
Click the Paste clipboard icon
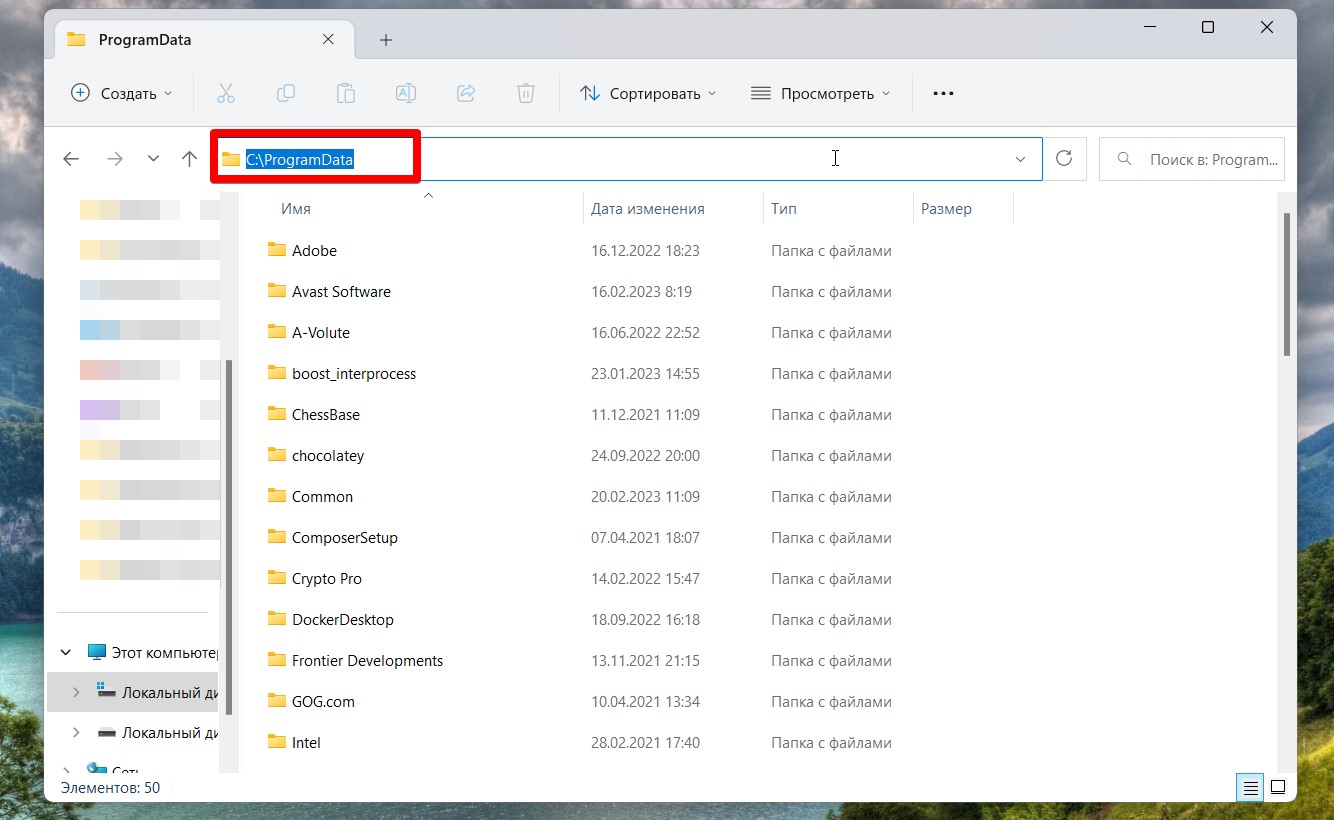click(346, 93)
